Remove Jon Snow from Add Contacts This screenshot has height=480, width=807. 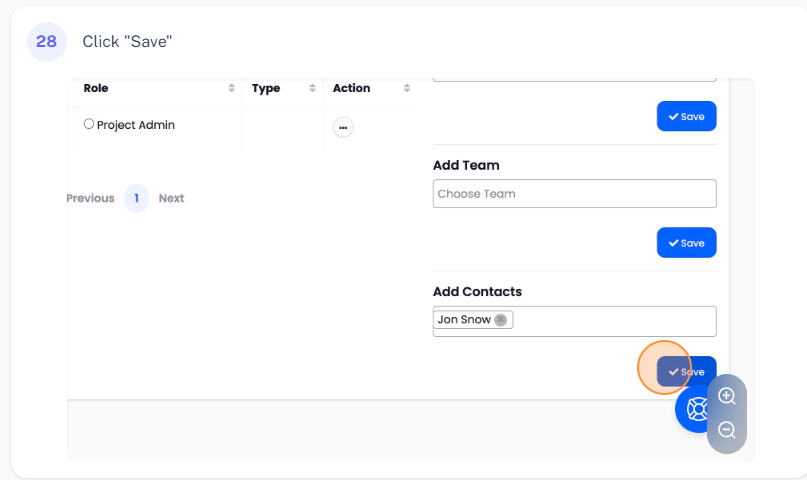501,320
